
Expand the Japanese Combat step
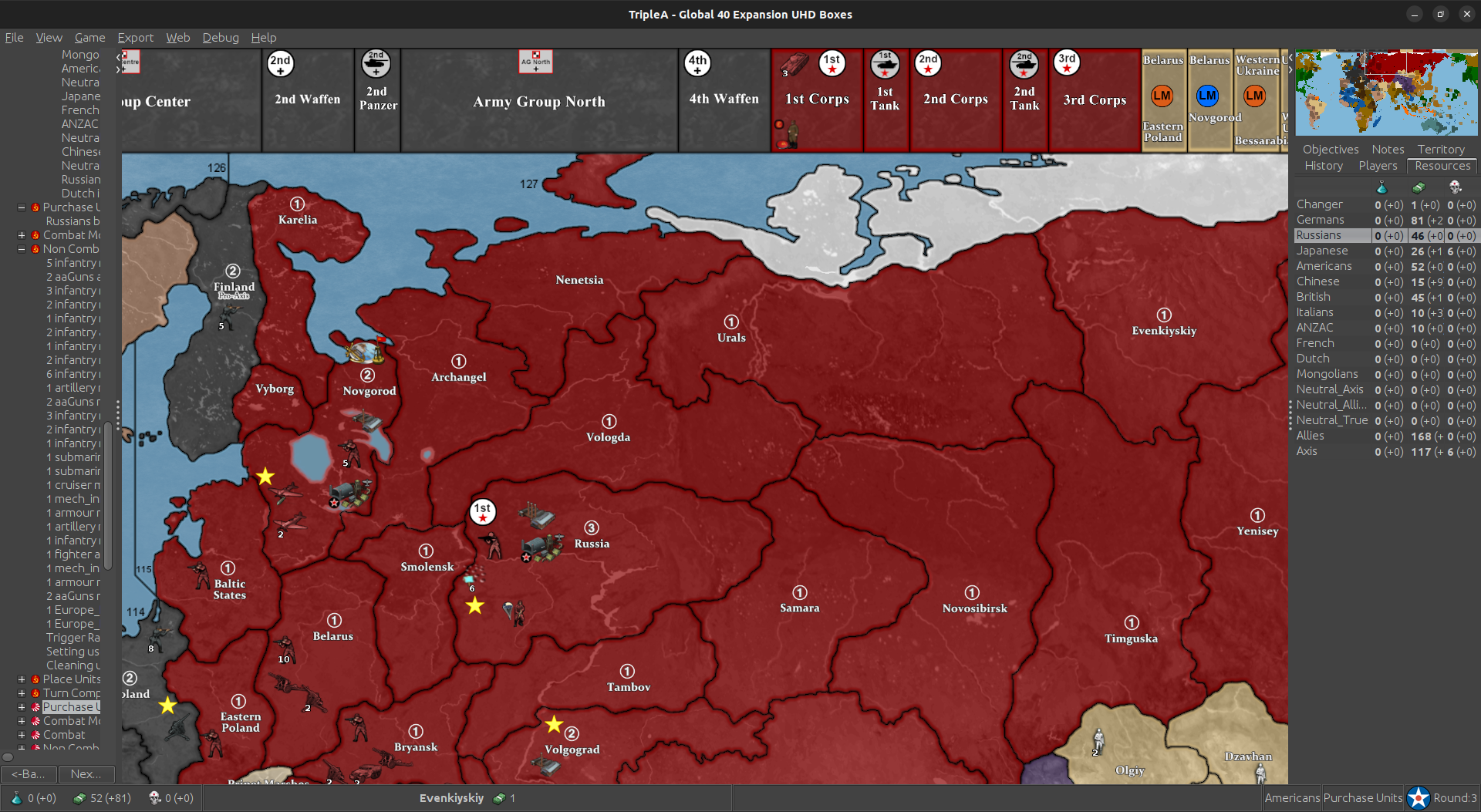click(x=22, y=735)
